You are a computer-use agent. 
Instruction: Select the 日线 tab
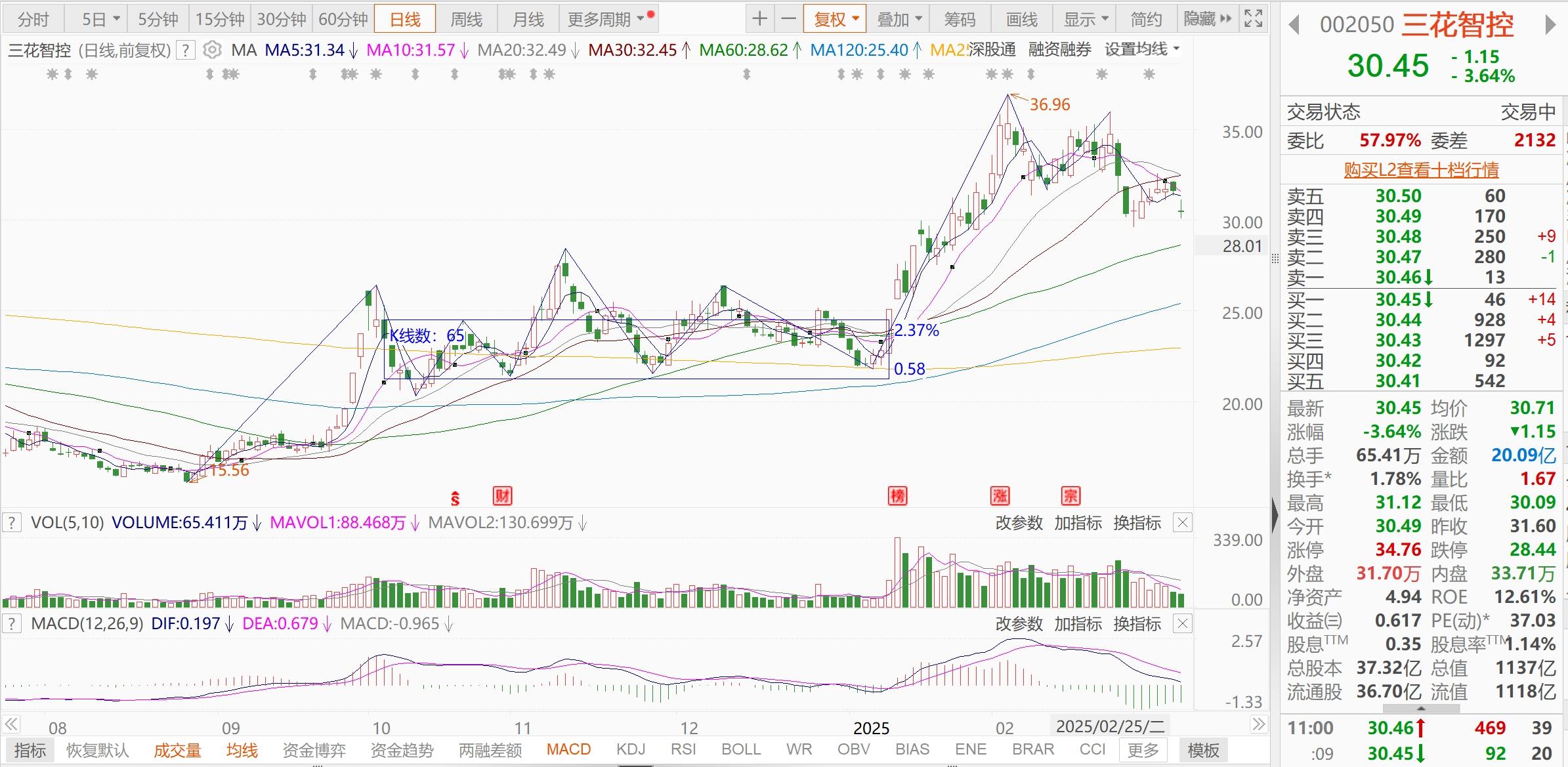(405, 20)
